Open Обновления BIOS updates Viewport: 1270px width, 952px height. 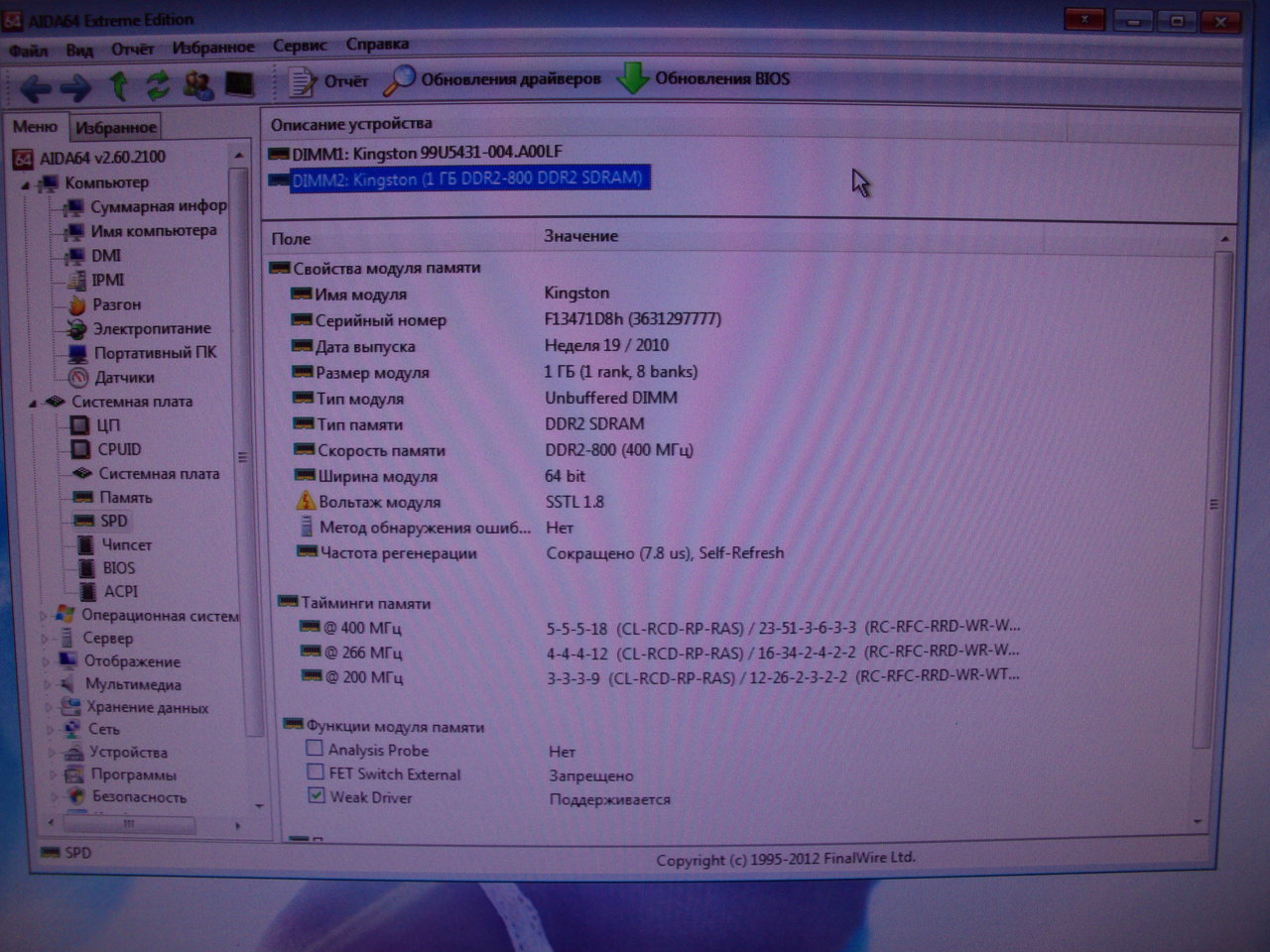click(x=704, y=78)
